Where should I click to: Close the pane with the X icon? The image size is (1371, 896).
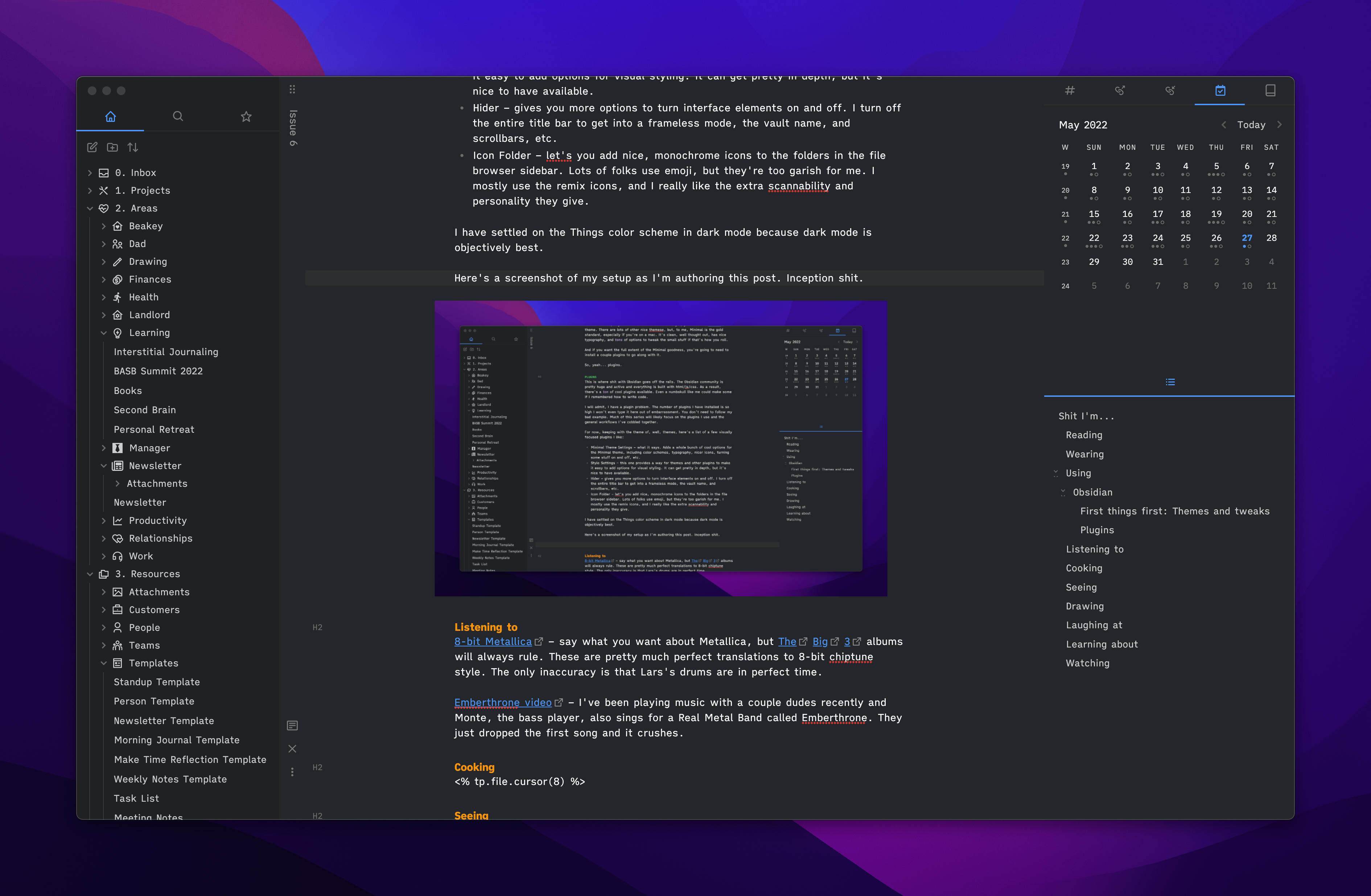[x=292, y=748]
